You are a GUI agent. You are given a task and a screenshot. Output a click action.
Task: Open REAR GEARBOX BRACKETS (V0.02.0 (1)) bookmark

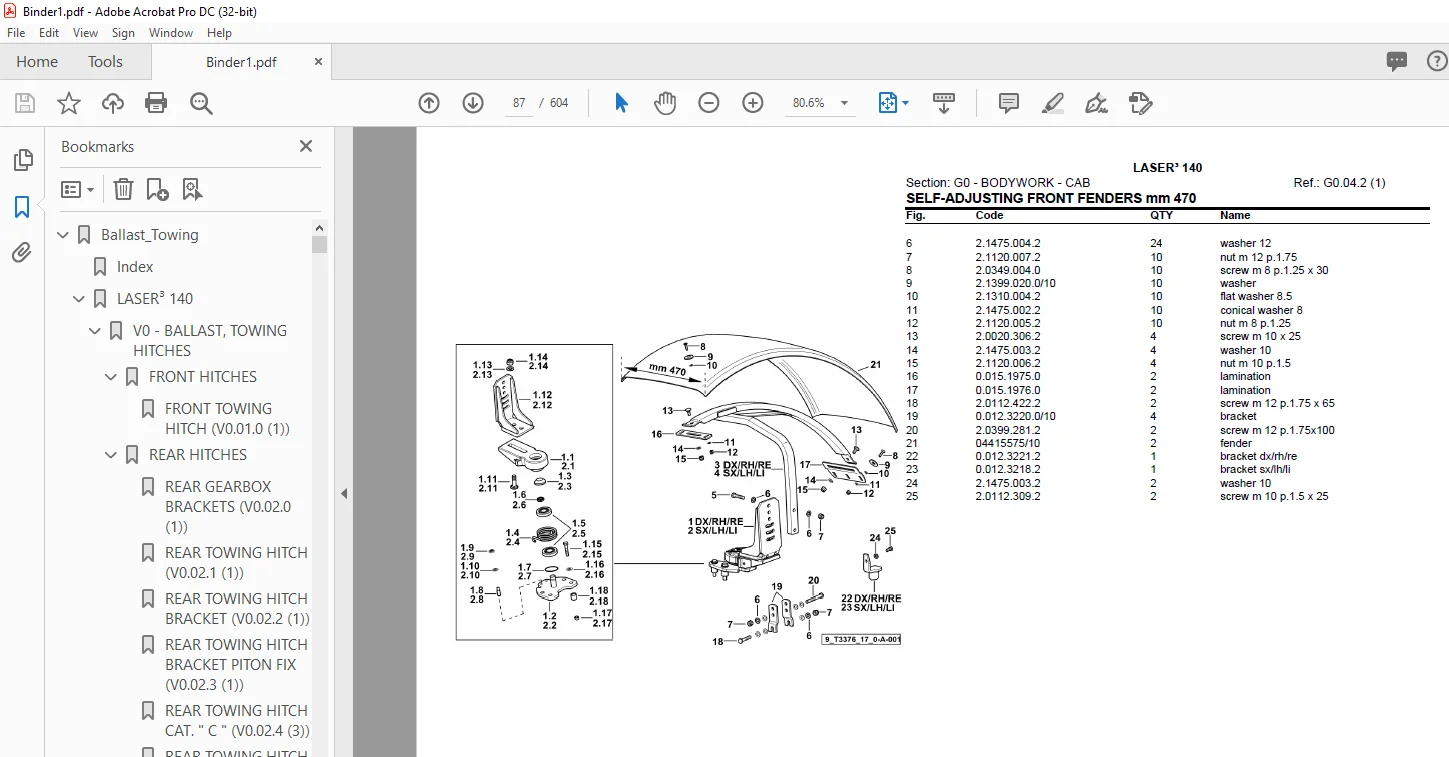228,507
